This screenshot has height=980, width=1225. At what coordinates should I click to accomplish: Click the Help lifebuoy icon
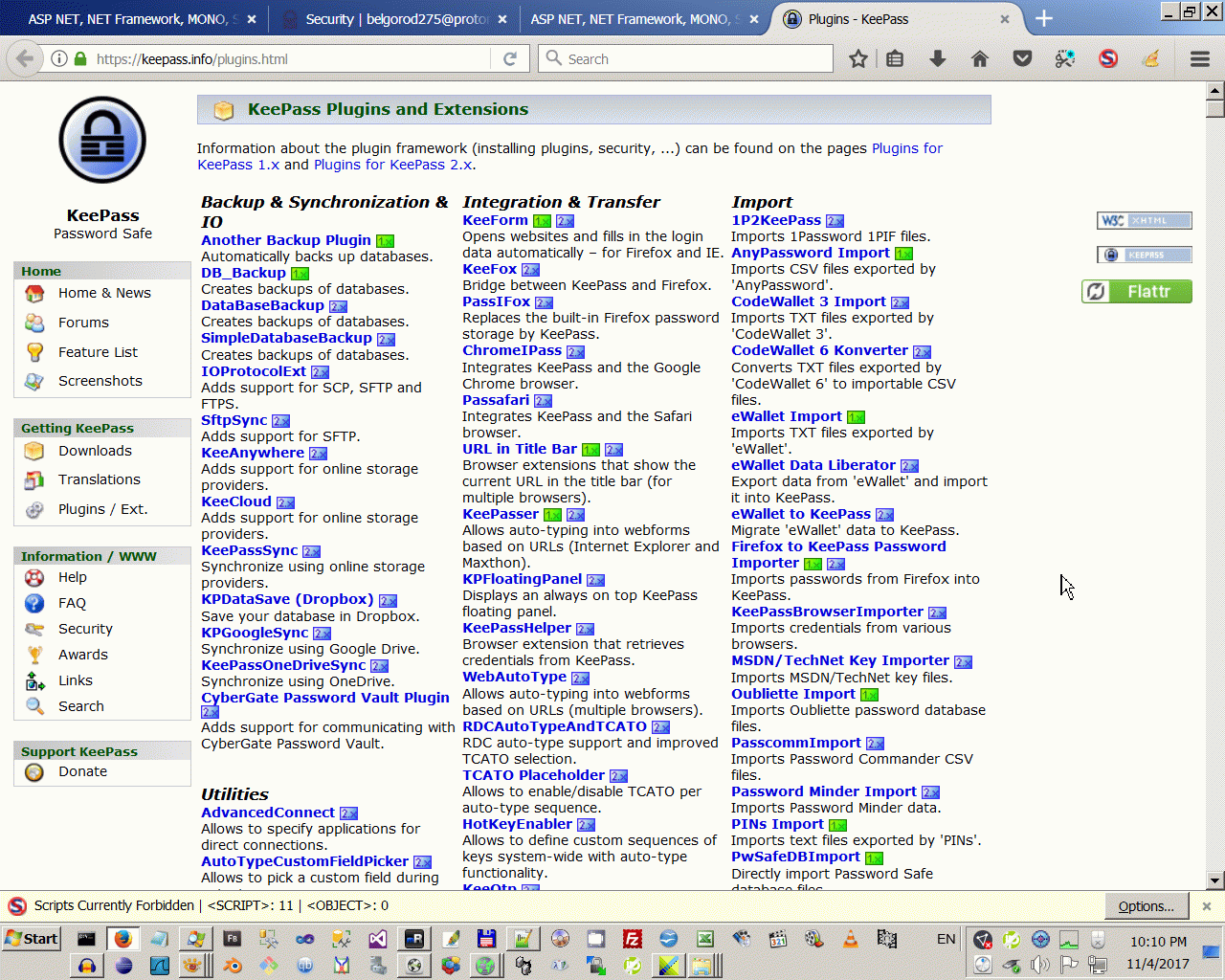click(34, 577)
